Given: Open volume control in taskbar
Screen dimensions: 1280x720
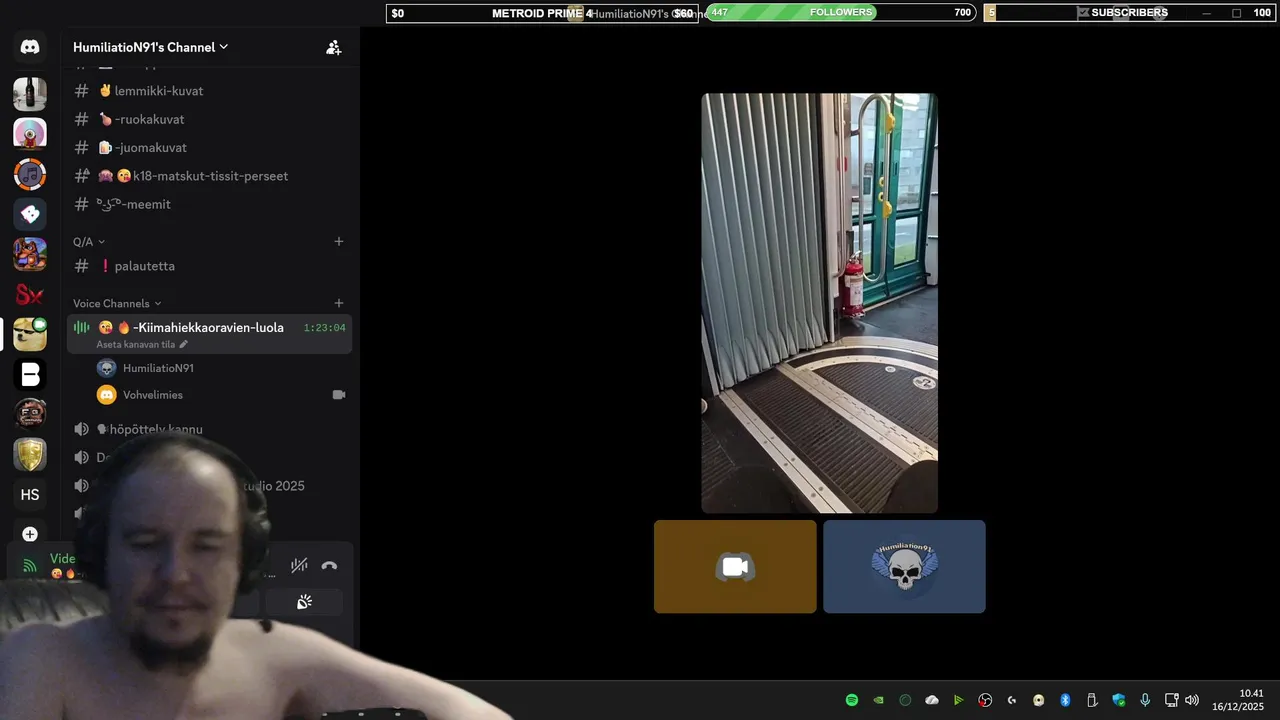Looking at the screenshot, I should tap(1191, 700).
